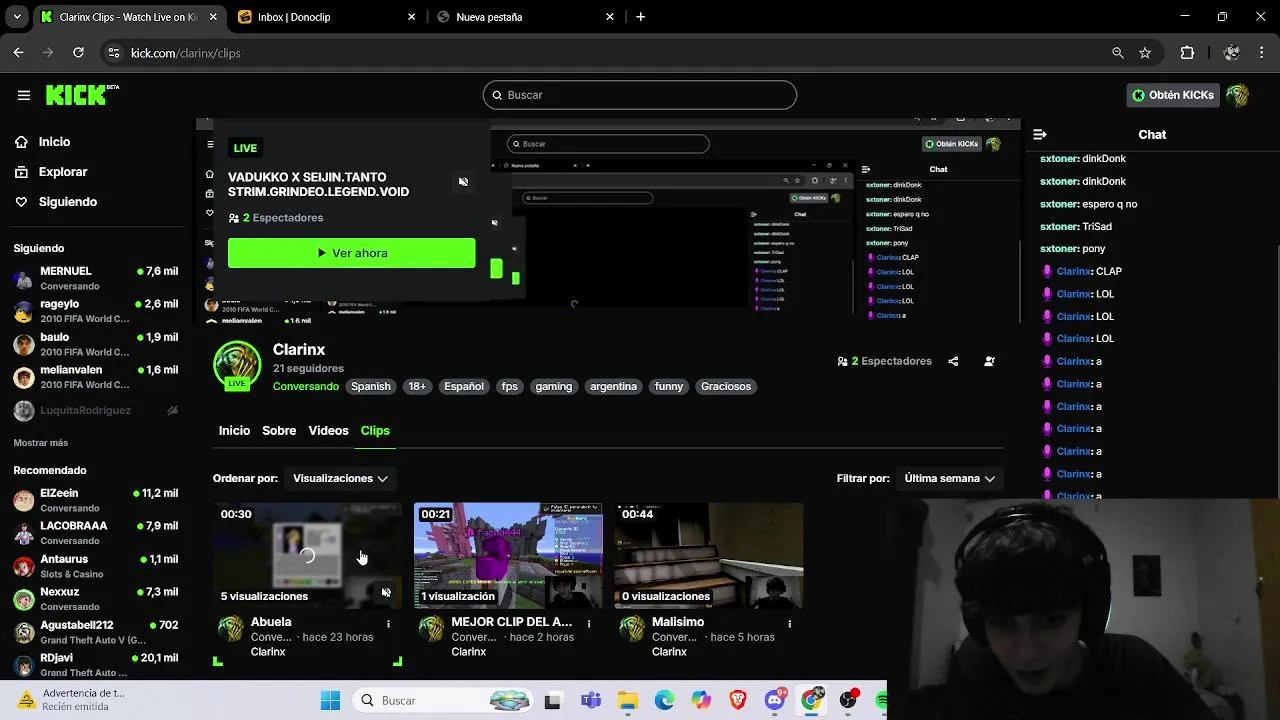
Task: Click the Graciosos tag
Action: coord(726,386)
